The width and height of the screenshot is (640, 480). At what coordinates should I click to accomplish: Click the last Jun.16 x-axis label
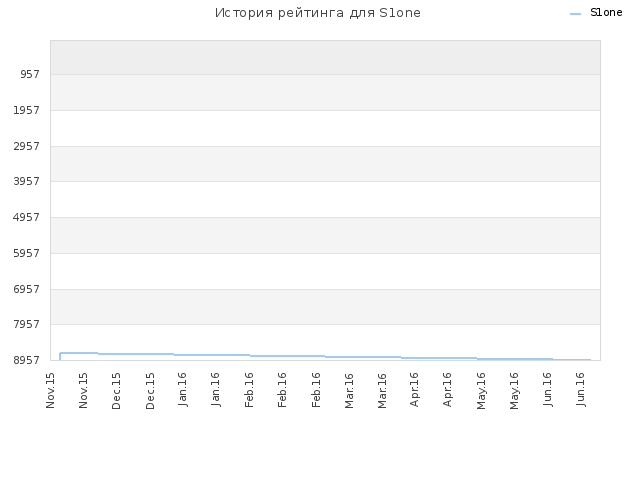[581, 390]
